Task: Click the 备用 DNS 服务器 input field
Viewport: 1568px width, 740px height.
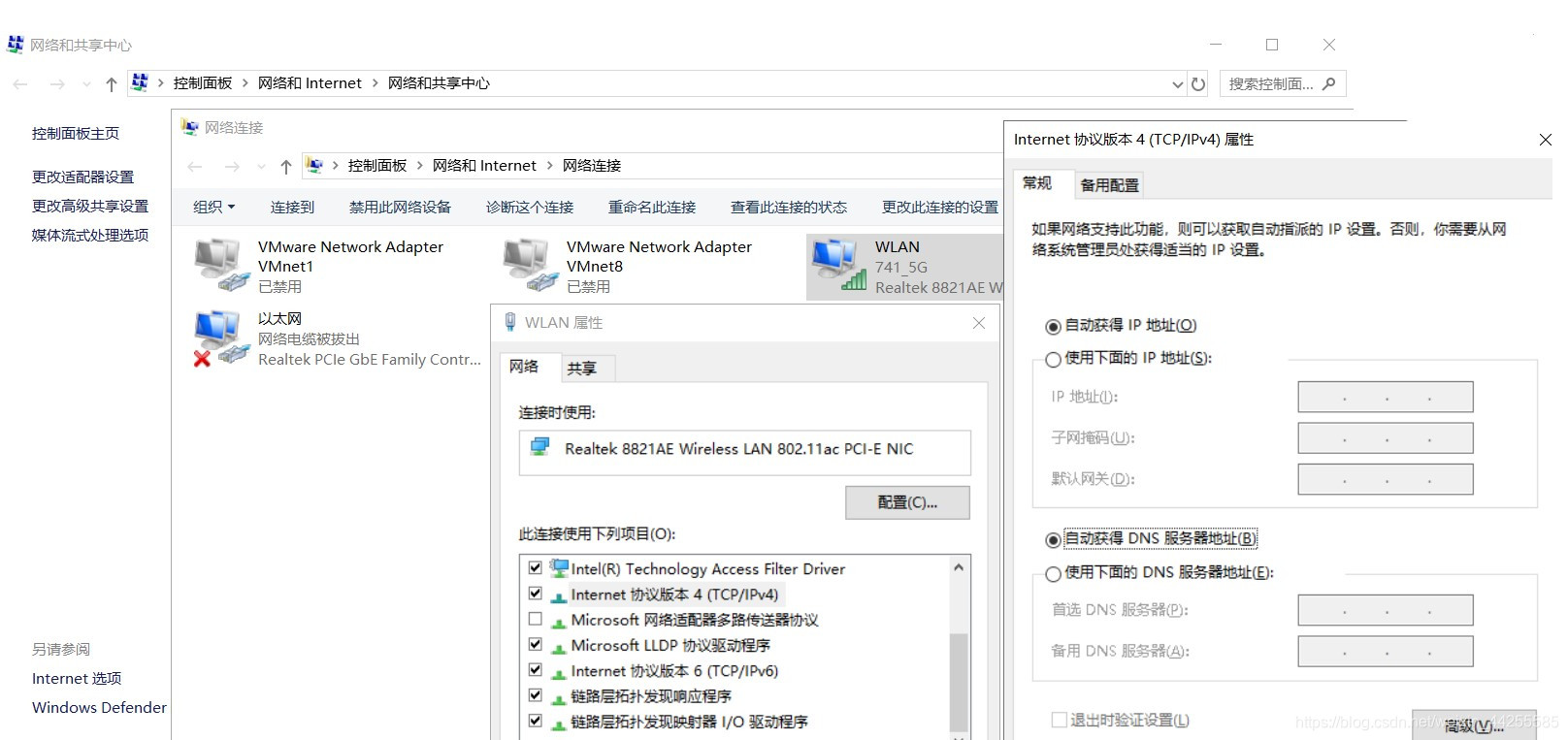Action: tap(1386, 652)
